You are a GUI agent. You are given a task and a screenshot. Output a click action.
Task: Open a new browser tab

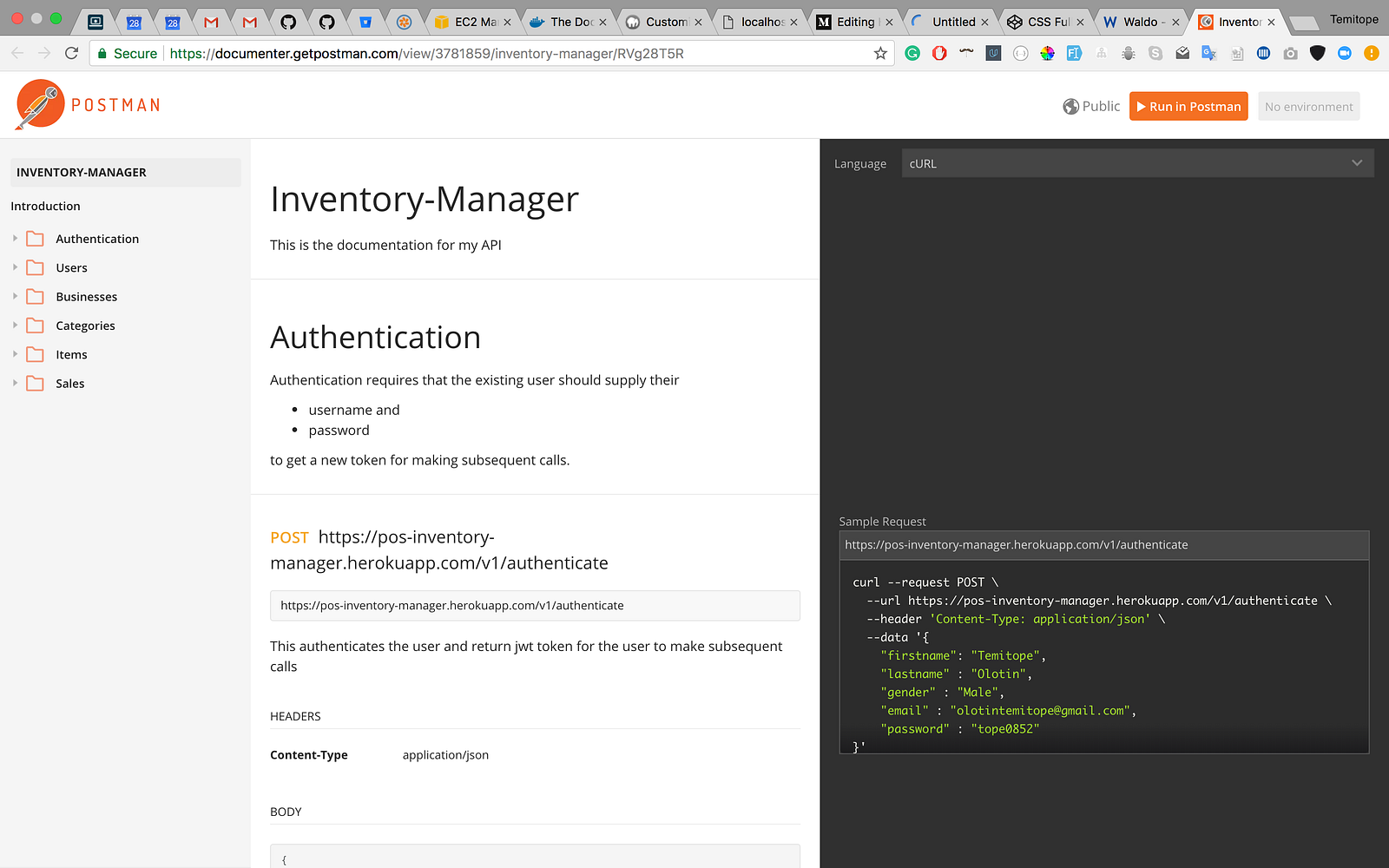(x=1303, y=23)
